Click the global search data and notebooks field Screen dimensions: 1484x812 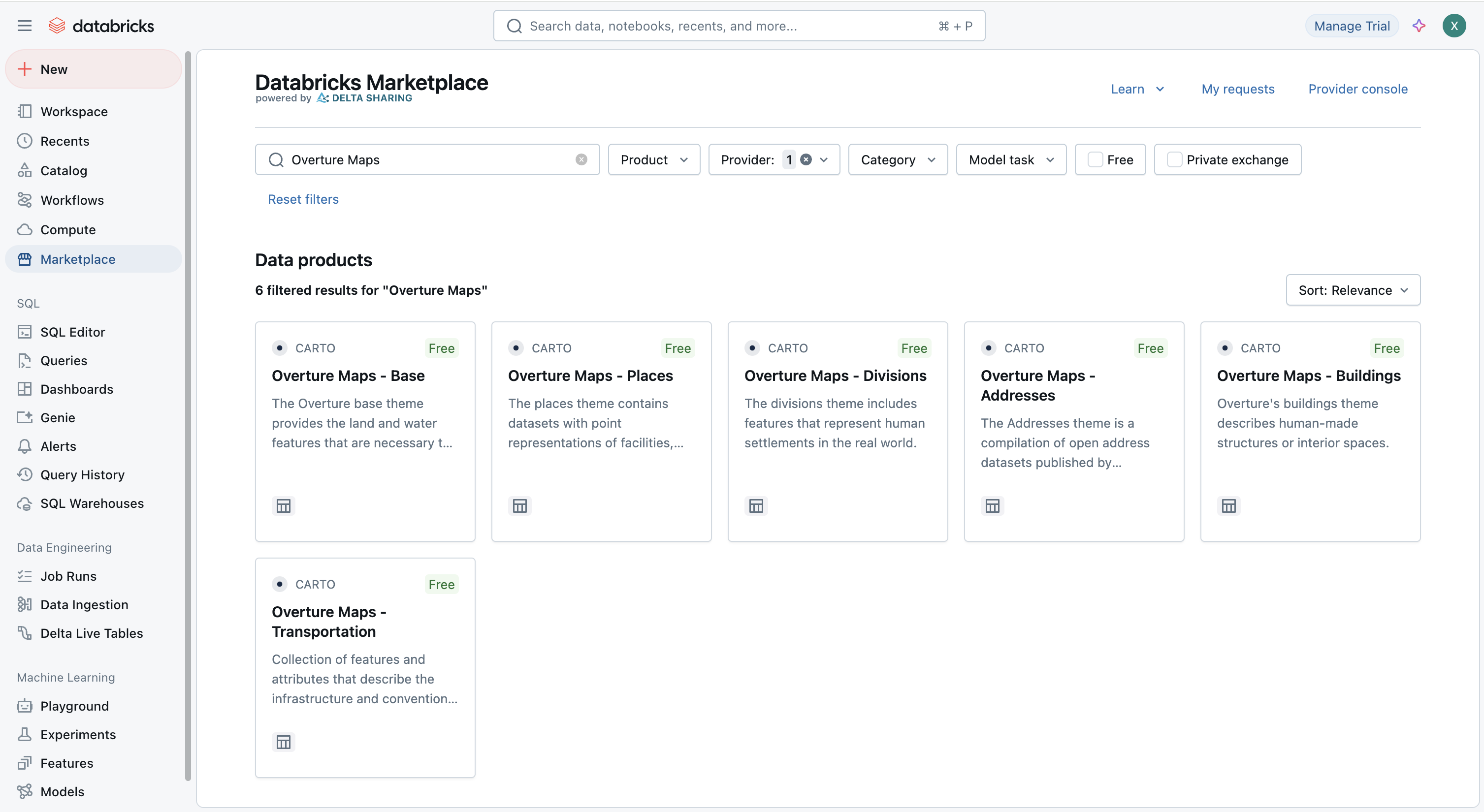pyautogui.click(x=739, y=26)
